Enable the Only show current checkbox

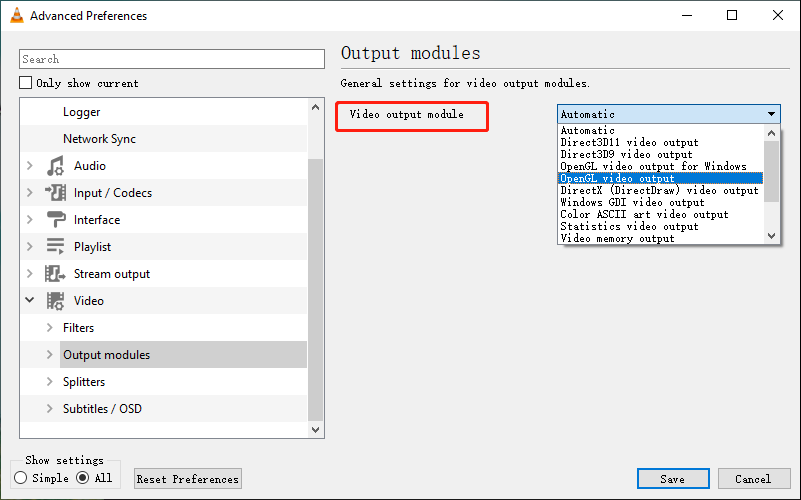pos(26,82)
